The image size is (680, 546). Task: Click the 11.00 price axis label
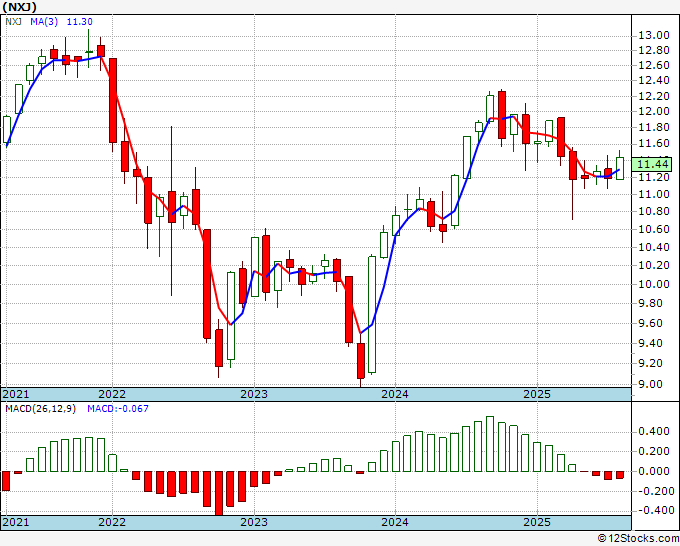(654, 194)
